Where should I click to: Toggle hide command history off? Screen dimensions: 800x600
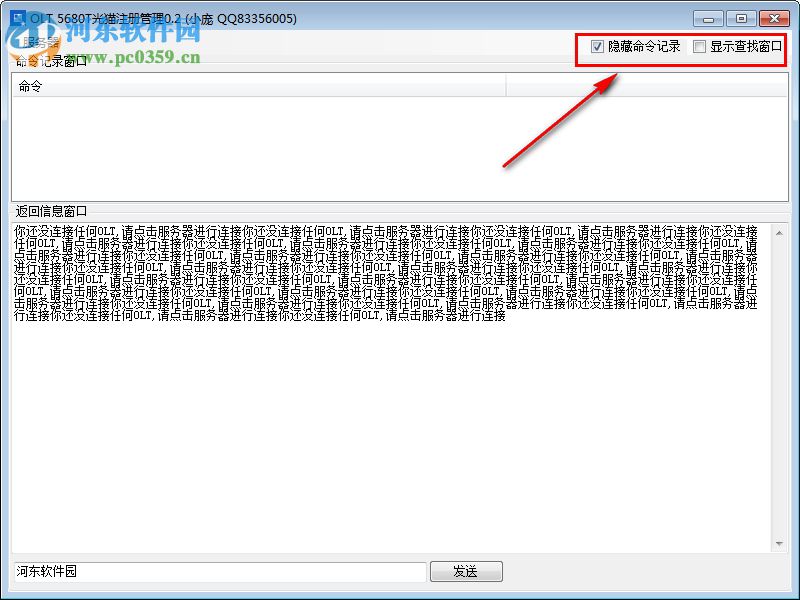pos(597,45)
